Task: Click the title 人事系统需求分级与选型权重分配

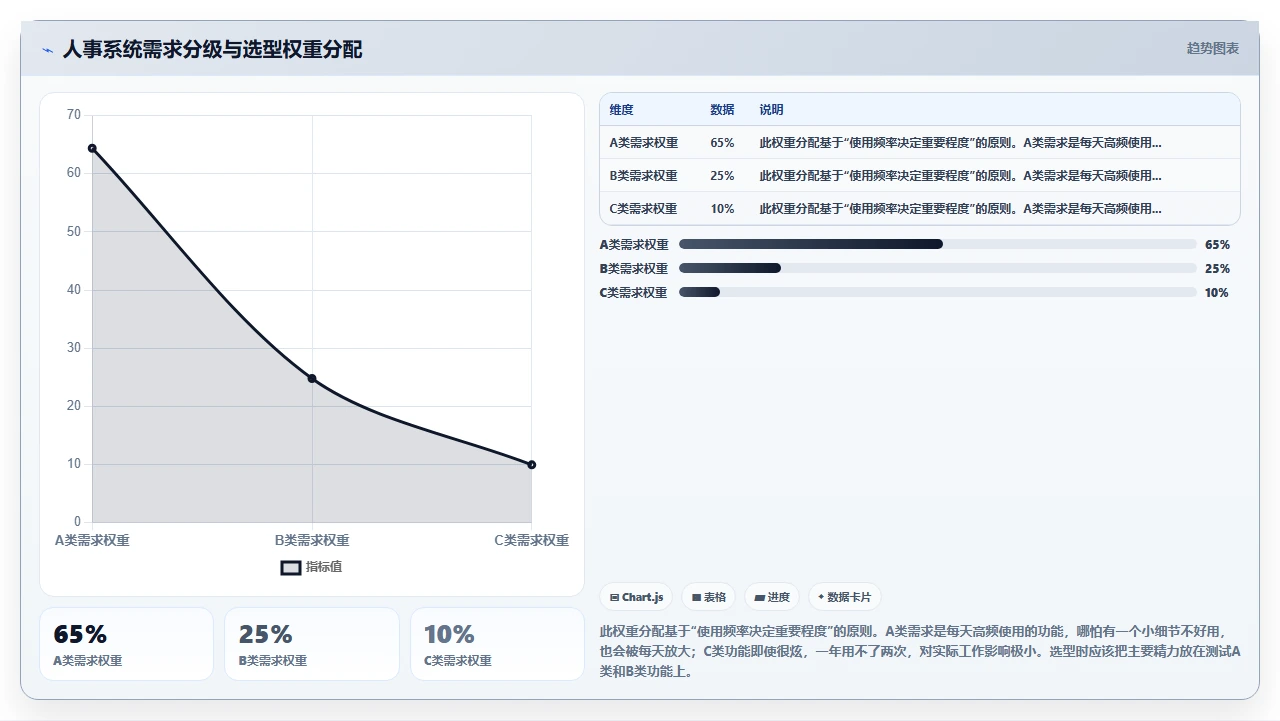Action: (212, 49)
